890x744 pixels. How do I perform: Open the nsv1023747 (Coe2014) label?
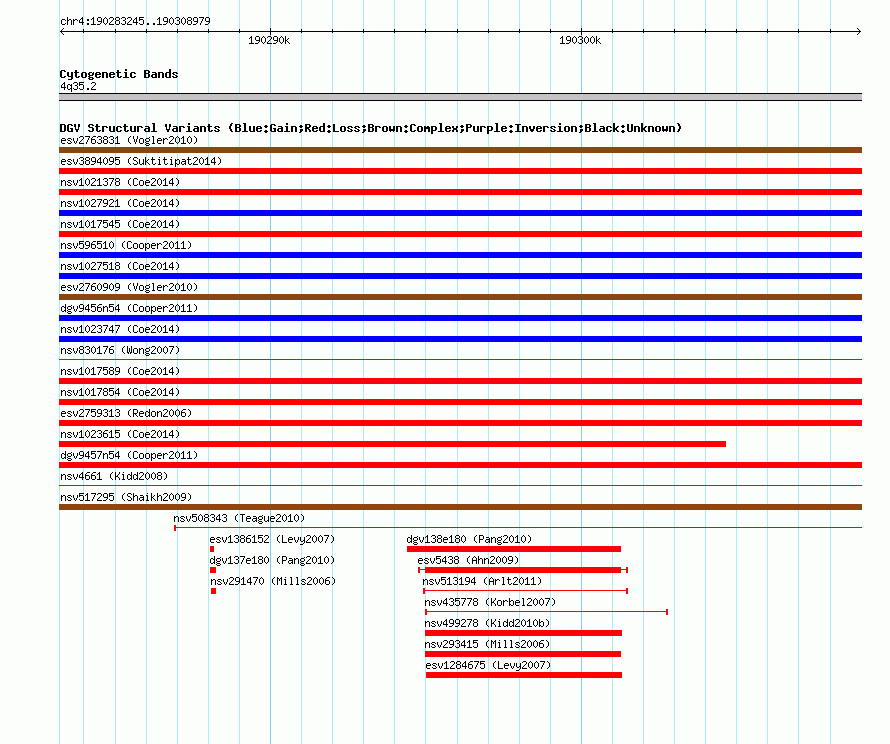coord(120,329)
